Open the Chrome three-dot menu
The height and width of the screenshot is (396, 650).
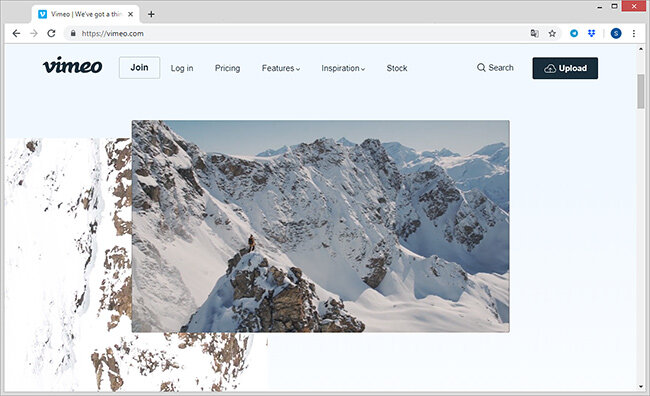tap(634, 34)
